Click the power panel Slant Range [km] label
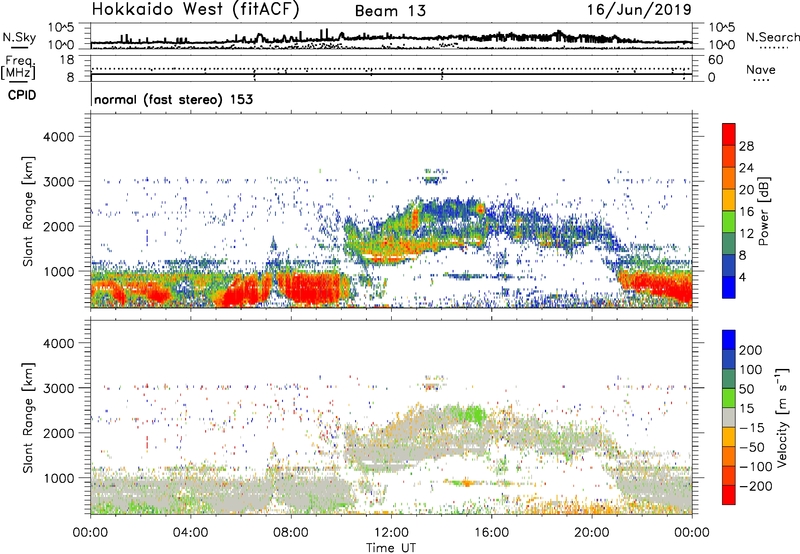Viewport: 800px width, 554px height. [x=28, y=211]
